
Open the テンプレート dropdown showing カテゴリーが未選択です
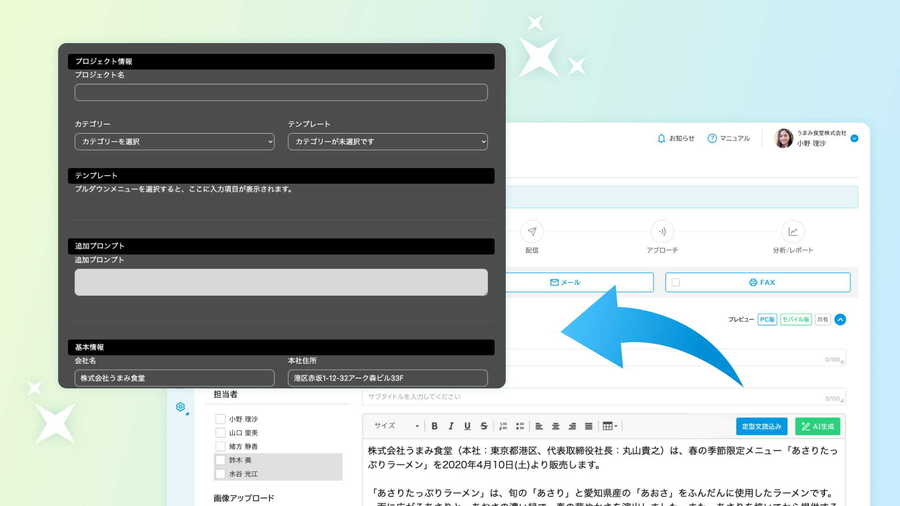387,142
